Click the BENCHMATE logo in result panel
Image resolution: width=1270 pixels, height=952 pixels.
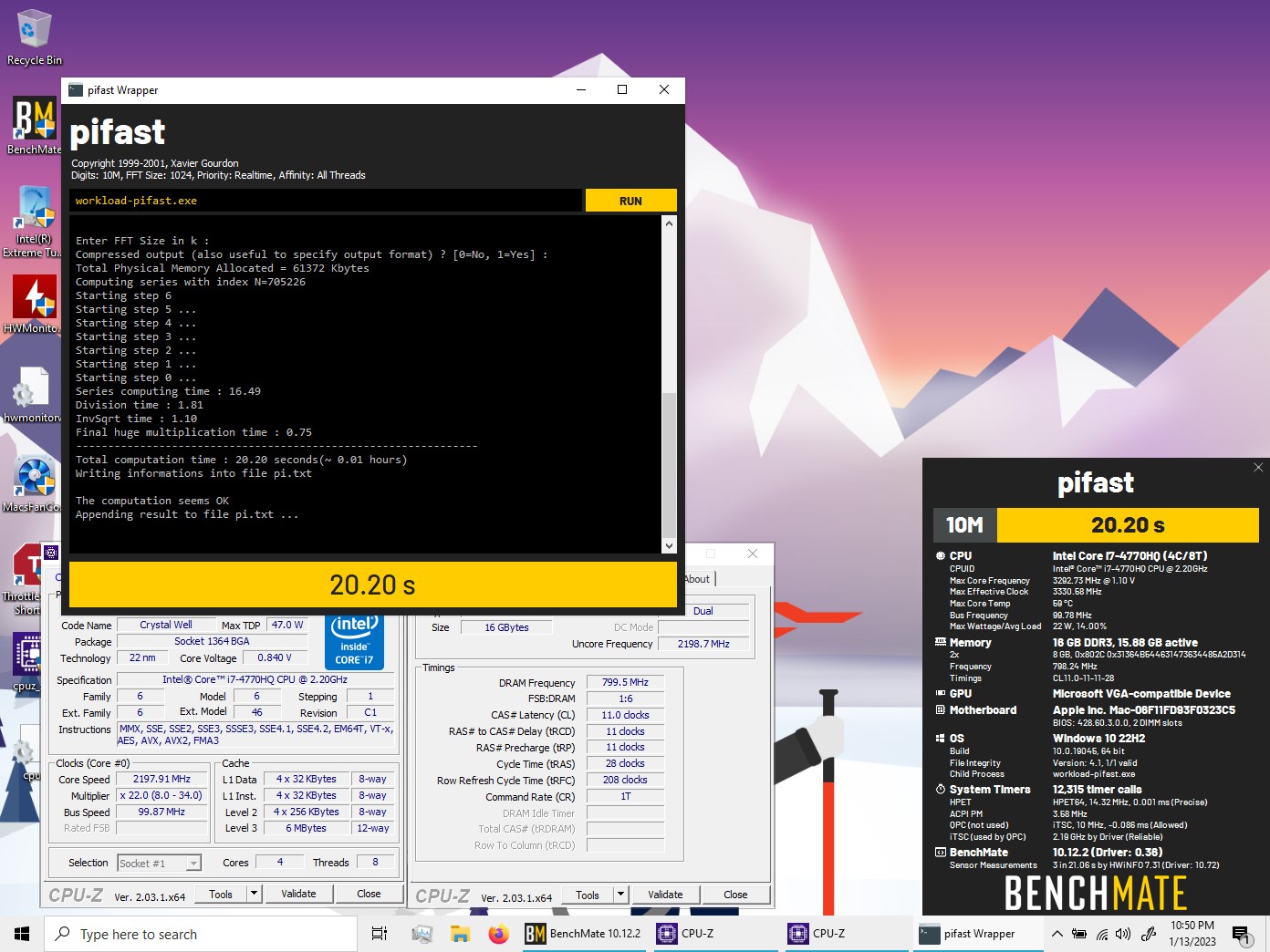pyautogui.click(x=1095, y=893)
